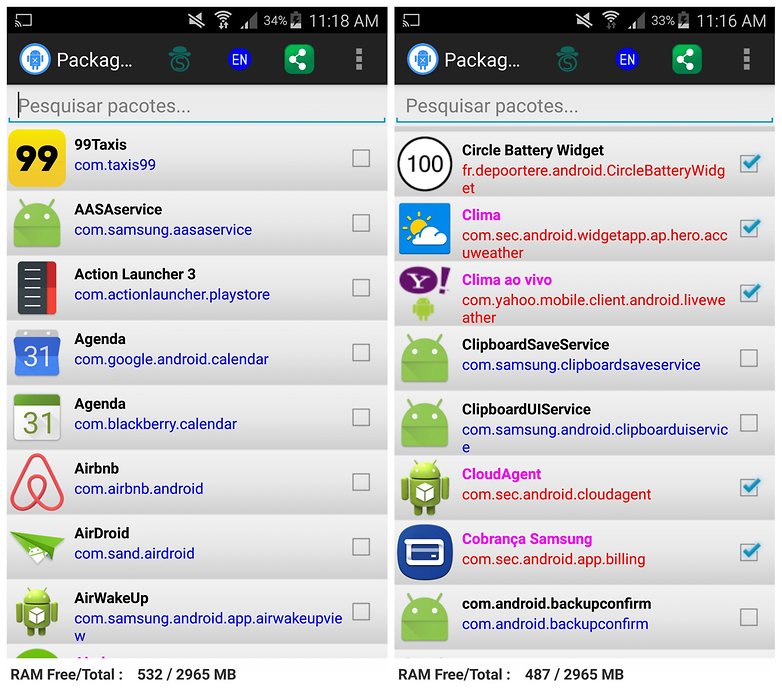Tap the Action Launcher 3 app icon
The height and width of the screenshot is (696, 782).
(37, 288)
